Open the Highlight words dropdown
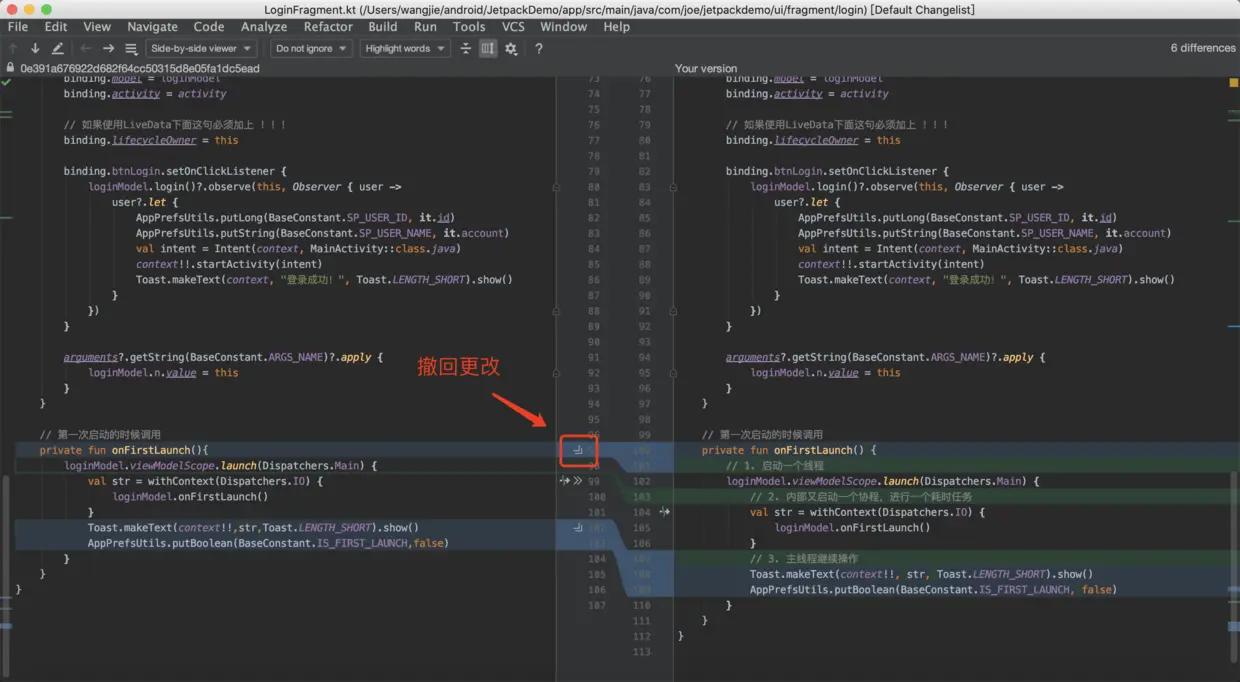This screenshot has width=1240, height=682. [404, 48]
